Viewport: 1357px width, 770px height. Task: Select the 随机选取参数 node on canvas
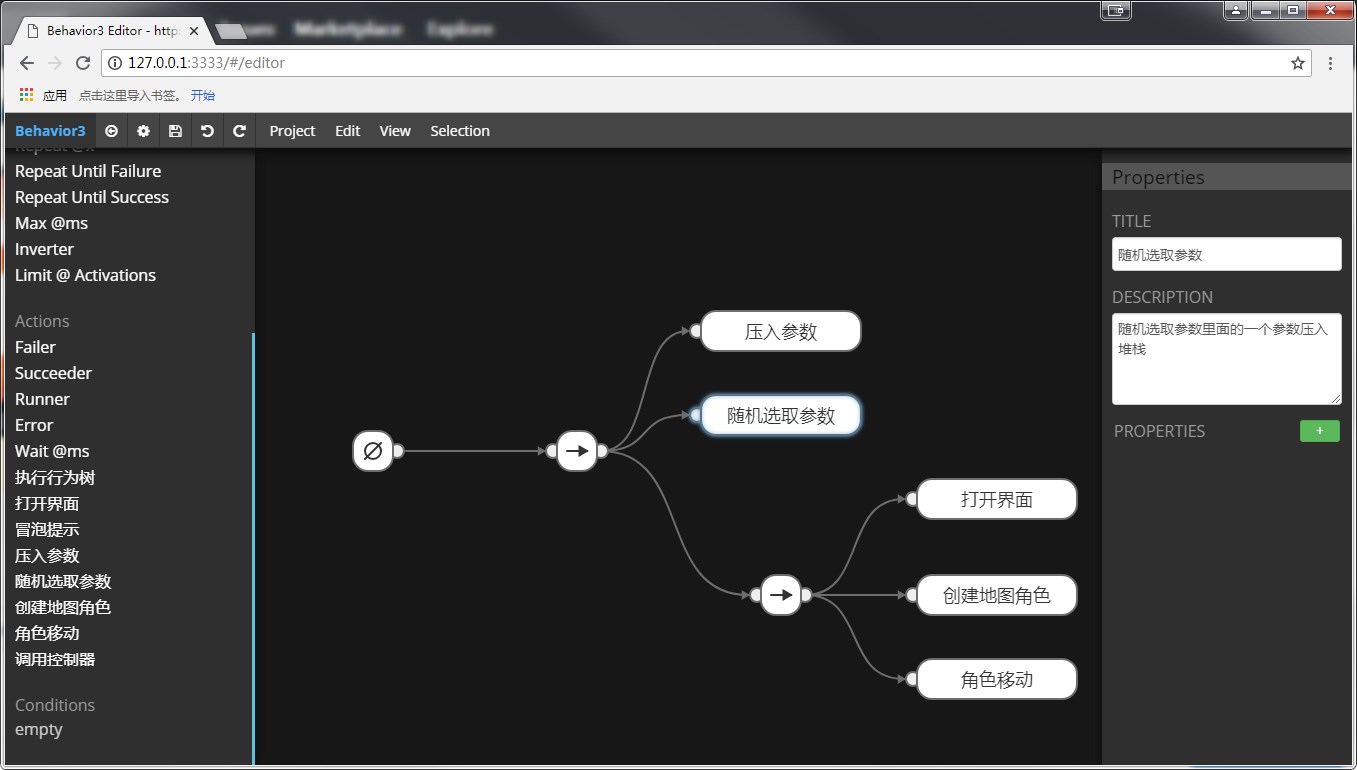(781, 415)
